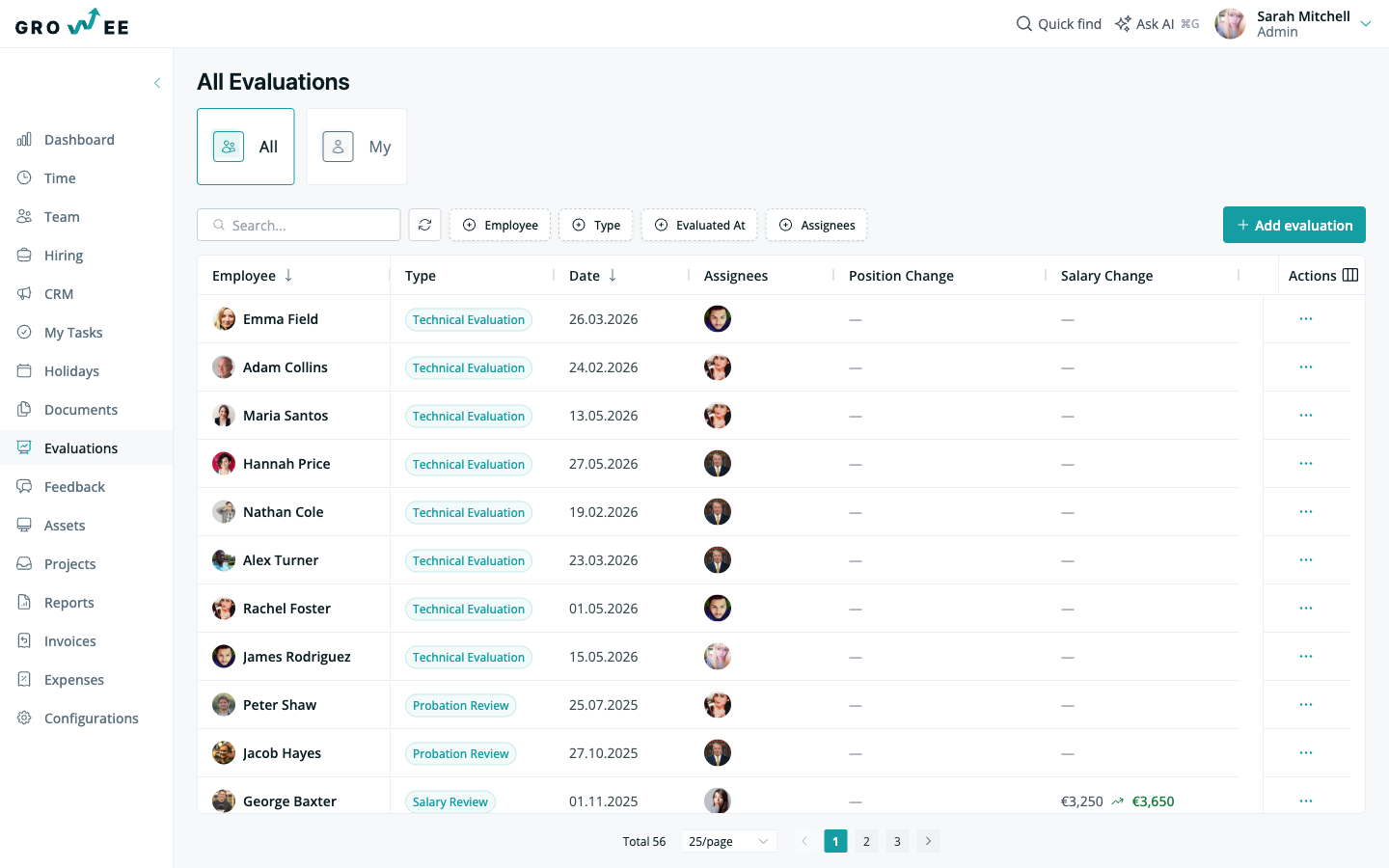1389x868 pixels.
Task: Open the column settings icon next to Actions
Action: tap(1350, 275)
